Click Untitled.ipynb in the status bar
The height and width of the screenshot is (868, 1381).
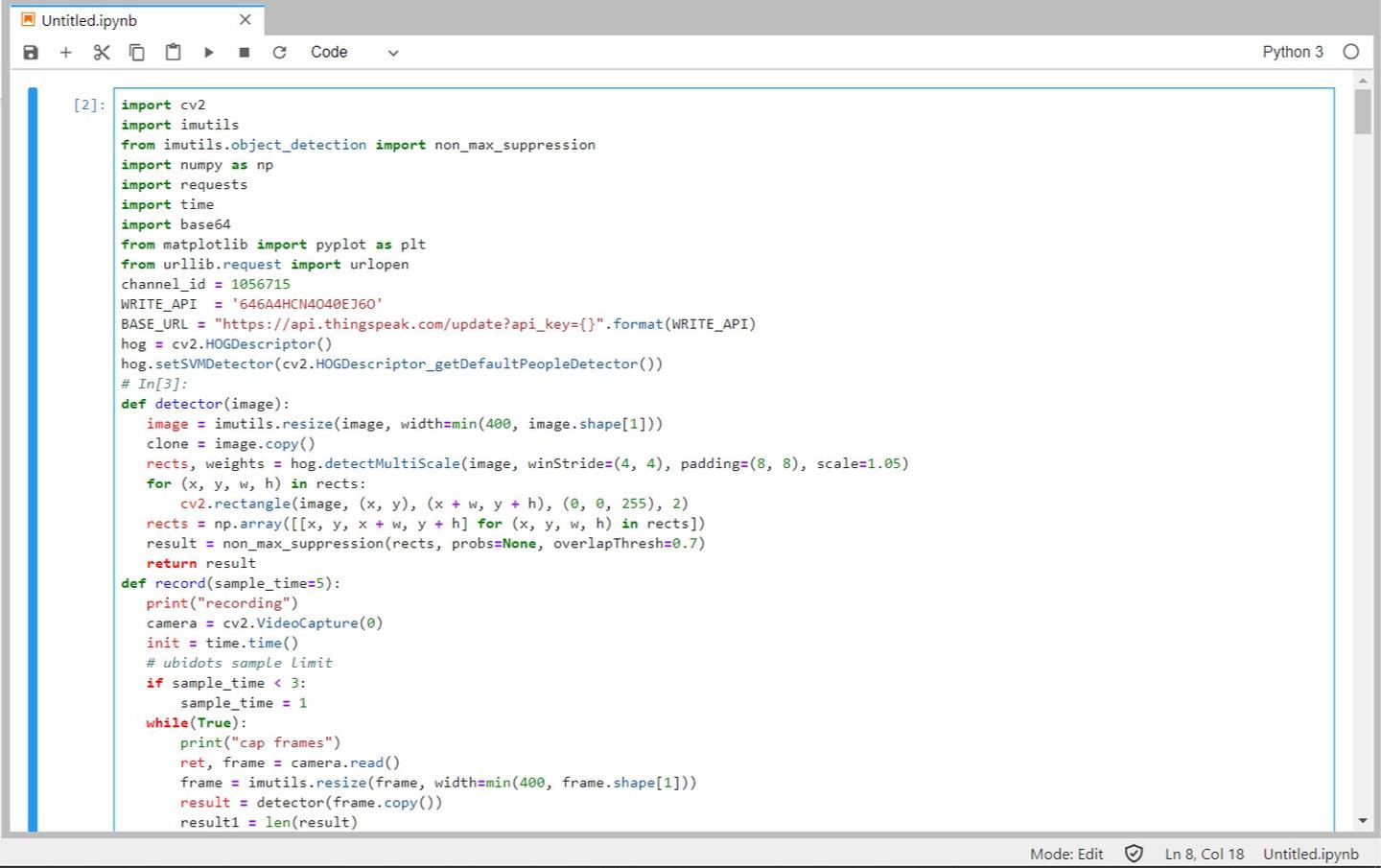1310,854
